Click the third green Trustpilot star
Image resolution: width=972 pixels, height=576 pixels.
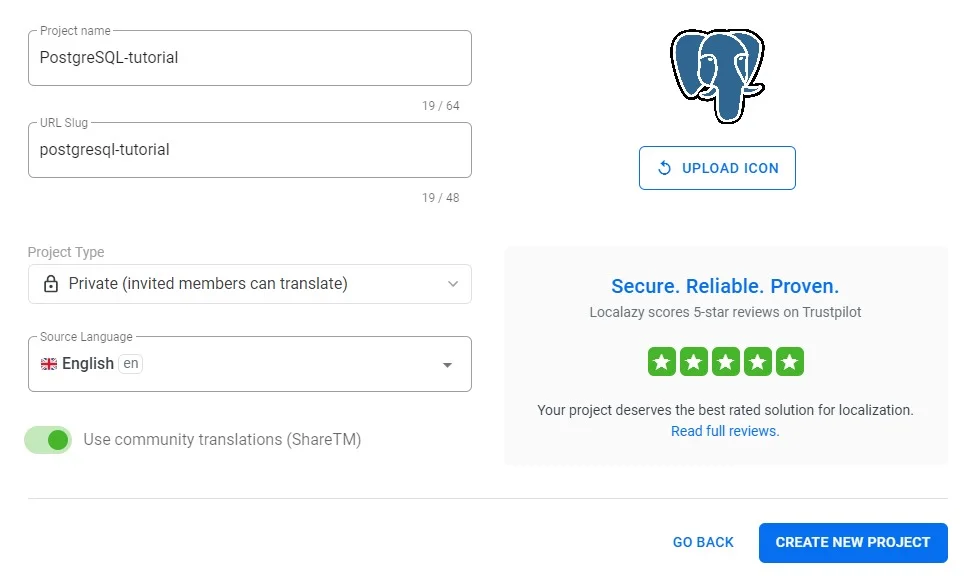click(x=726, y=362)
